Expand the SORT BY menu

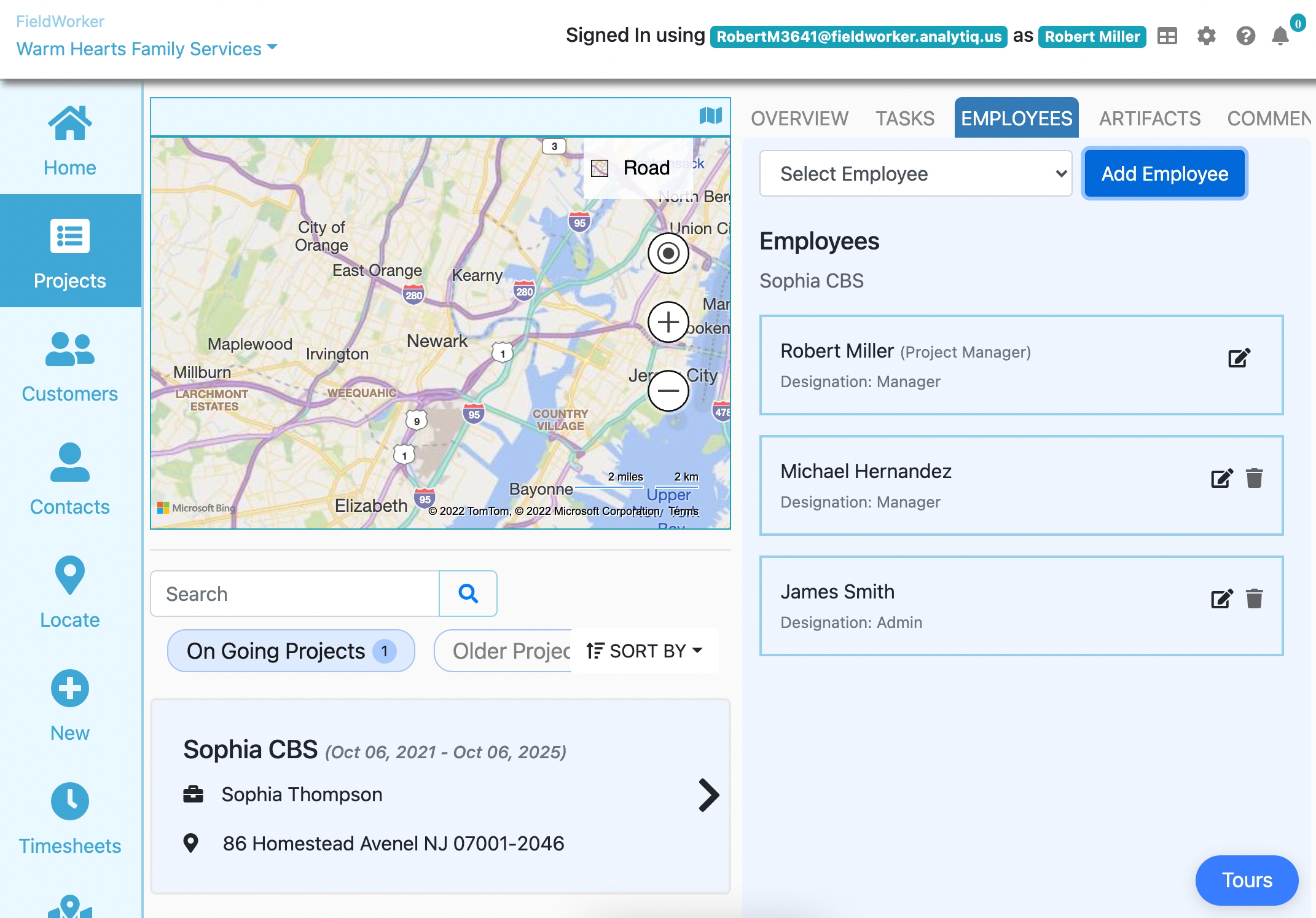click(644, 651)
